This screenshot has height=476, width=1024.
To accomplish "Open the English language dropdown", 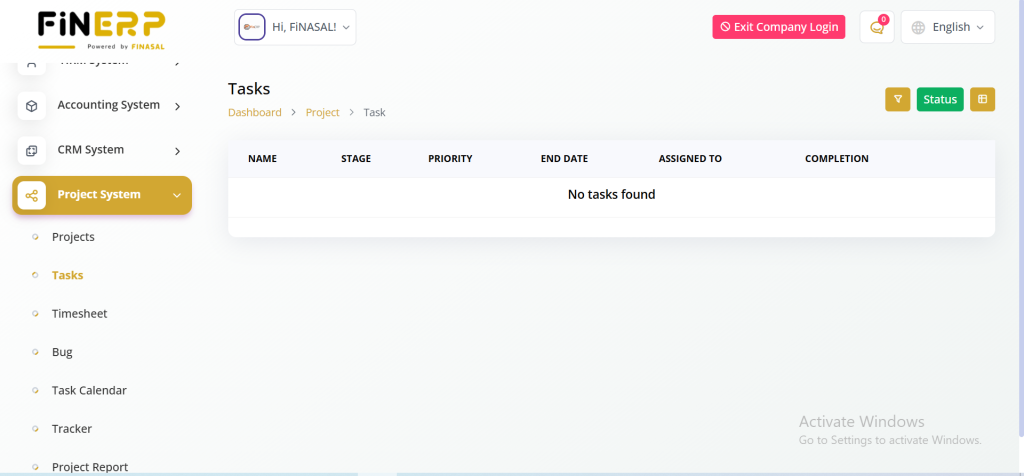I will click(948, 28).
